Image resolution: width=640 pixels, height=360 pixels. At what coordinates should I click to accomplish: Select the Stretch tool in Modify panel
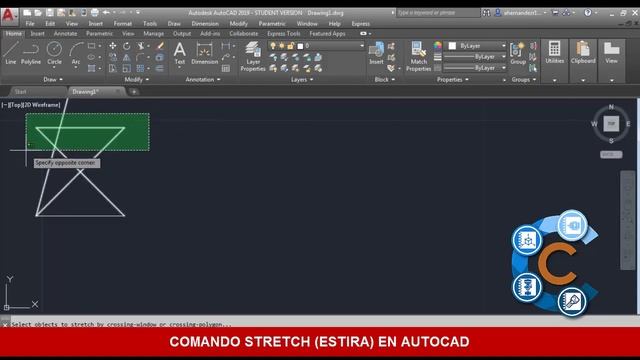tap(113, 68)
